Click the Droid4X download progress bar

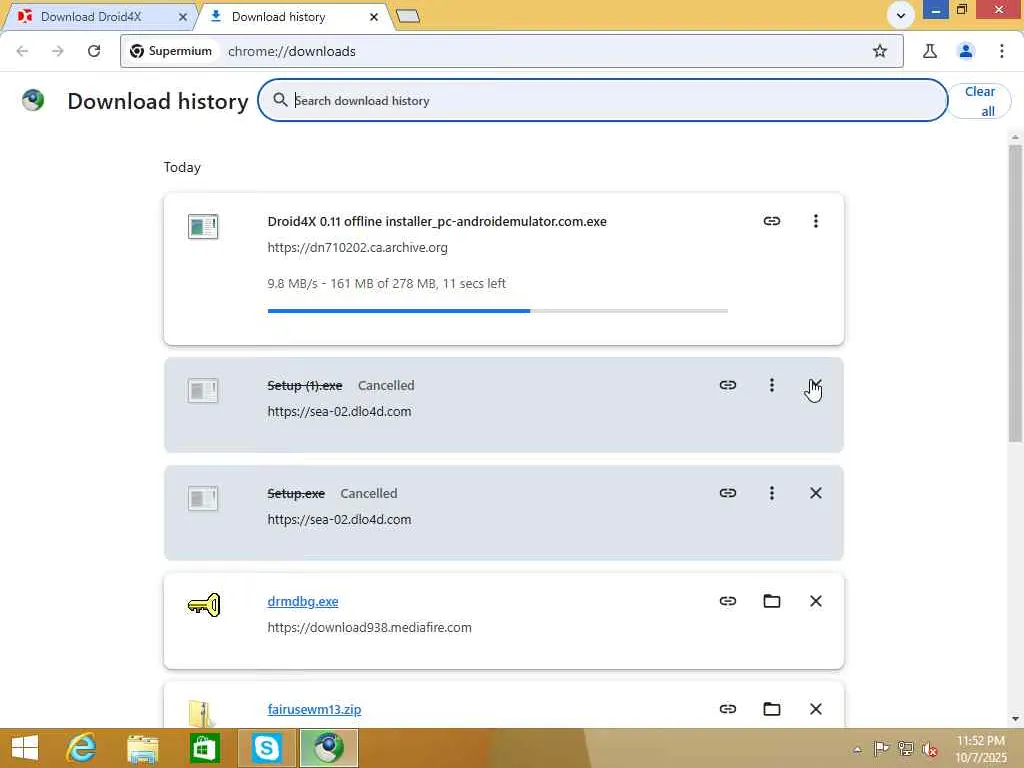click(x=498, y=311)
